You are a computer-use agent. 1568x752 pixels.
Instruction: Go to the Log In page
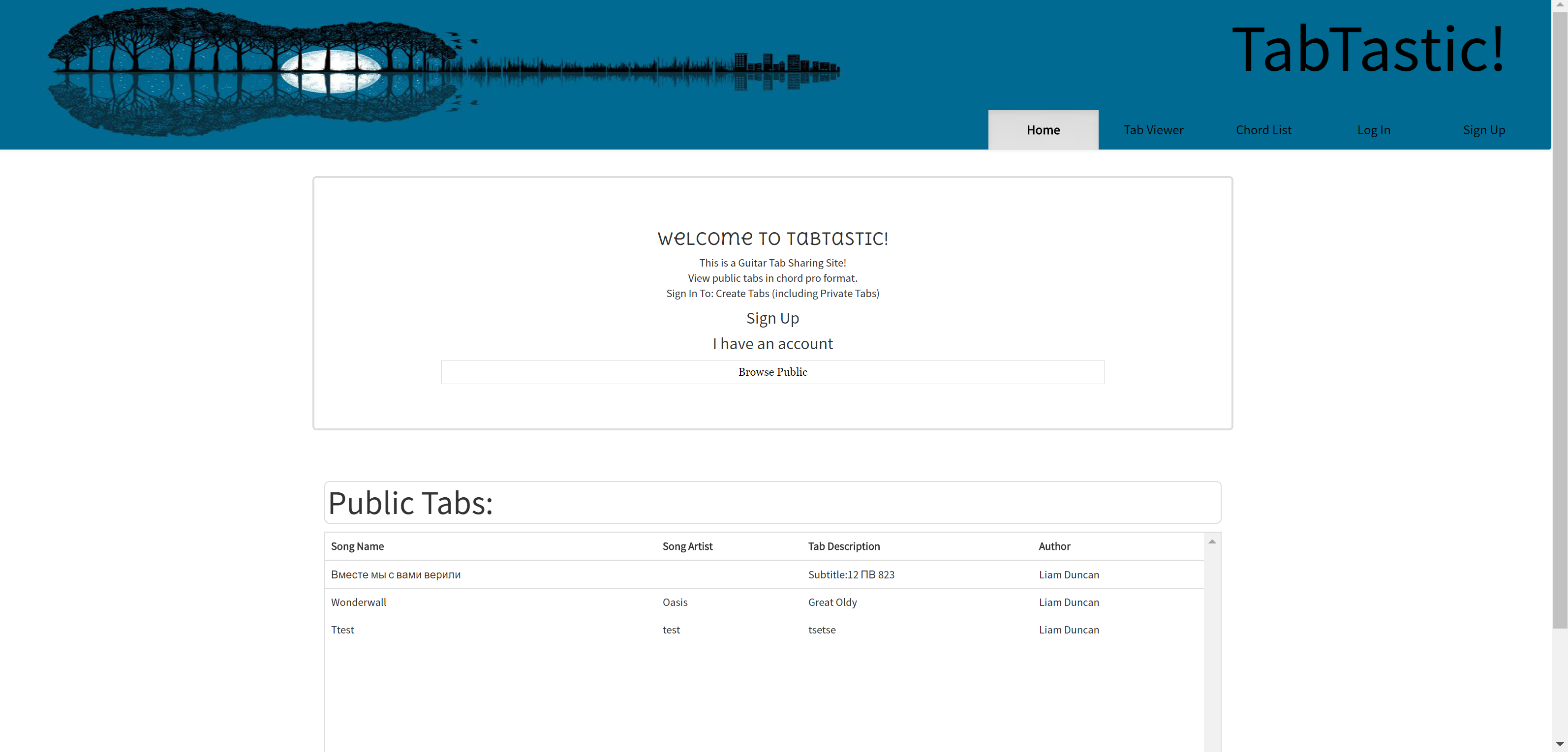pyautogui.click(x=1373, y=129)
